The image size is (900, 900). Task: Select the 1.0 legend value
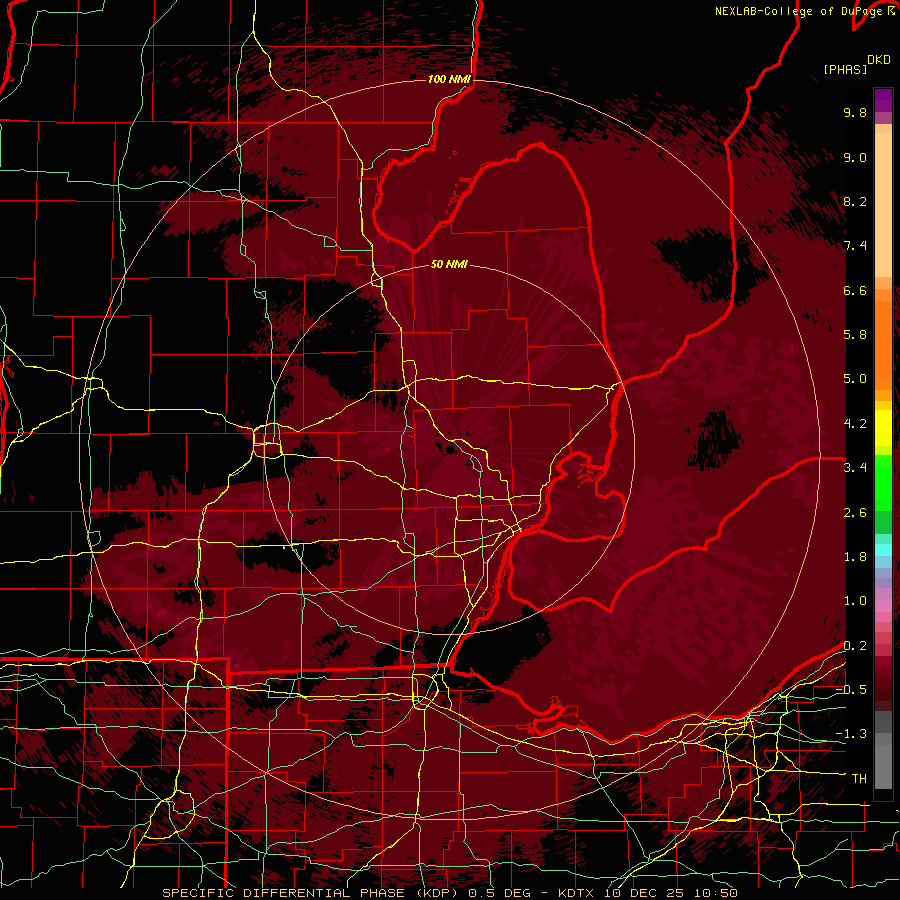click(x=855, y=601)
